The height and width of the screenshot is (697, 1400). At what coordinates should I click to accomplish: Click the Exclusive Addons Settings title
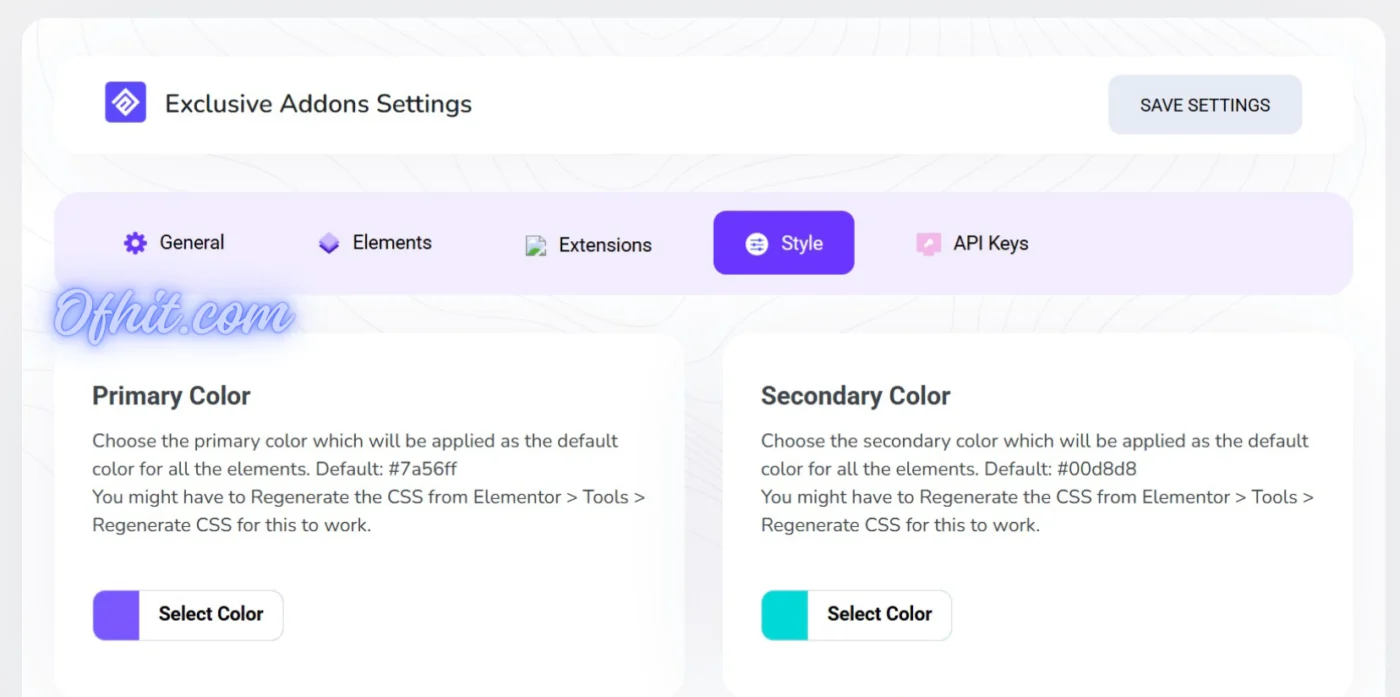pyautogui.click(x=318, y=104)
